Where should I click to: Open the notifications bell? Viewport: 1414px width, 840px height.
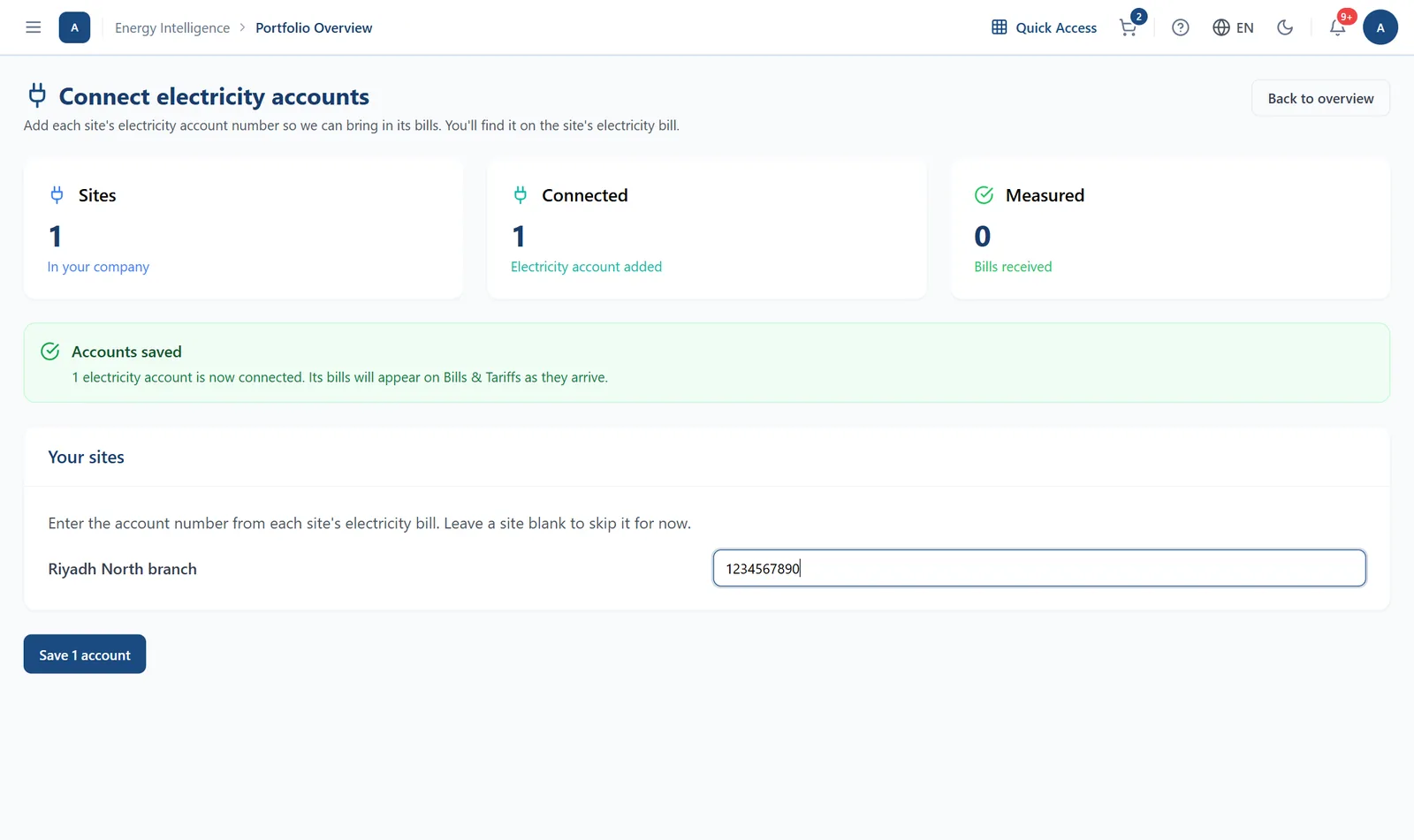(1337, 27)
